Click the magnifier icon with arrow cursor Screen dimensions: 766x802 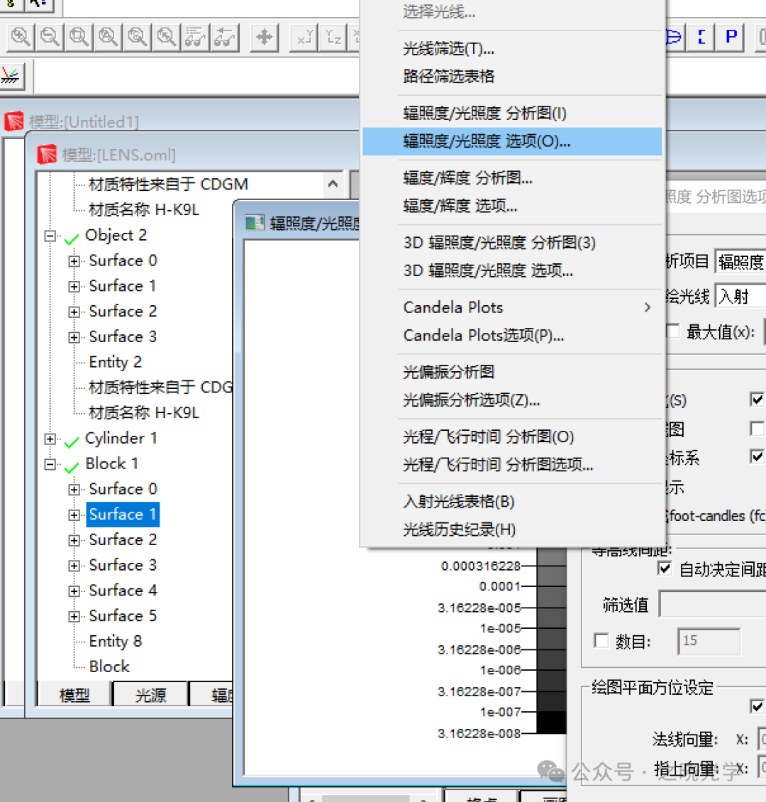pos(166,37)
